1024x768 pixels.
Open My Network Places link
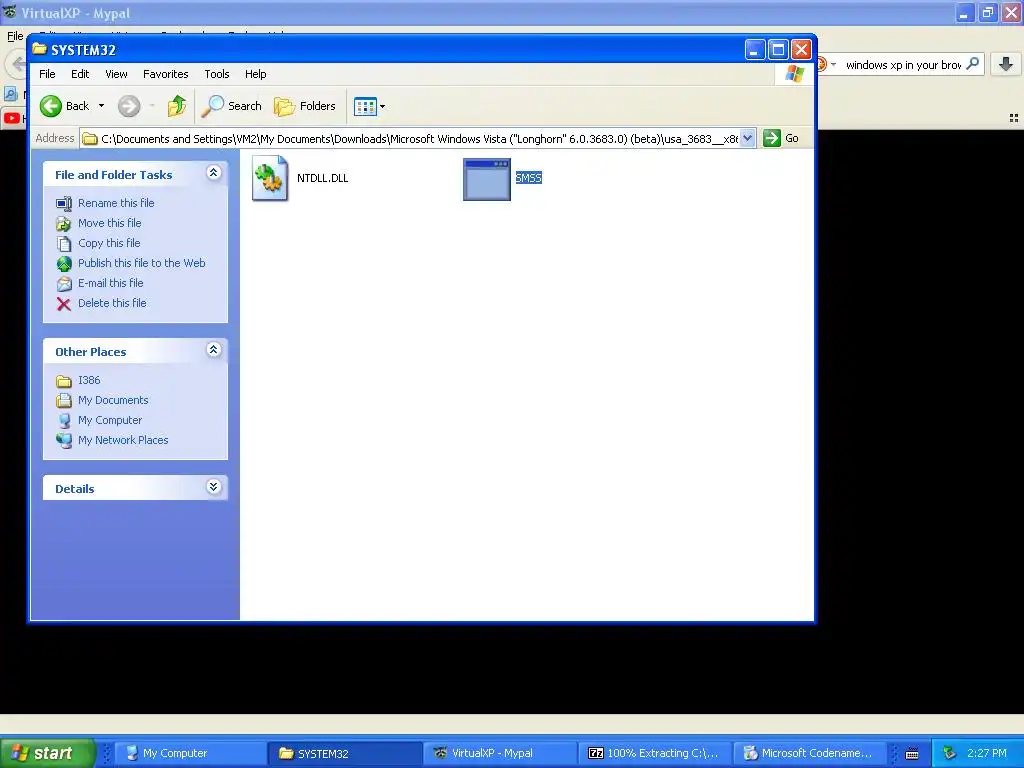pyautogui.click(x=123, y=440)
